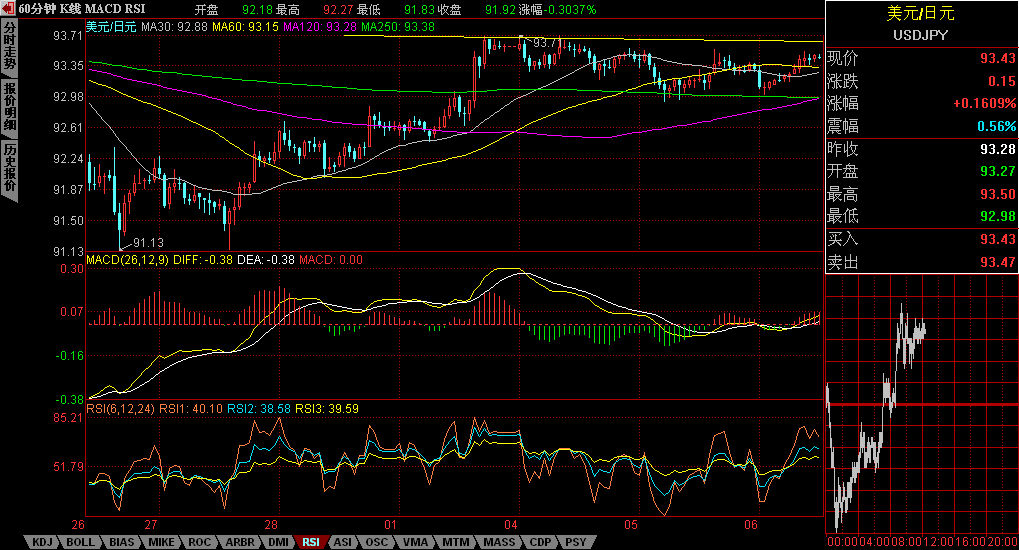Image resolution: width=1019 pixels, height=550 pixels.
Task: Click the RSI3: 39.59 value
Action: click(327, 408)
